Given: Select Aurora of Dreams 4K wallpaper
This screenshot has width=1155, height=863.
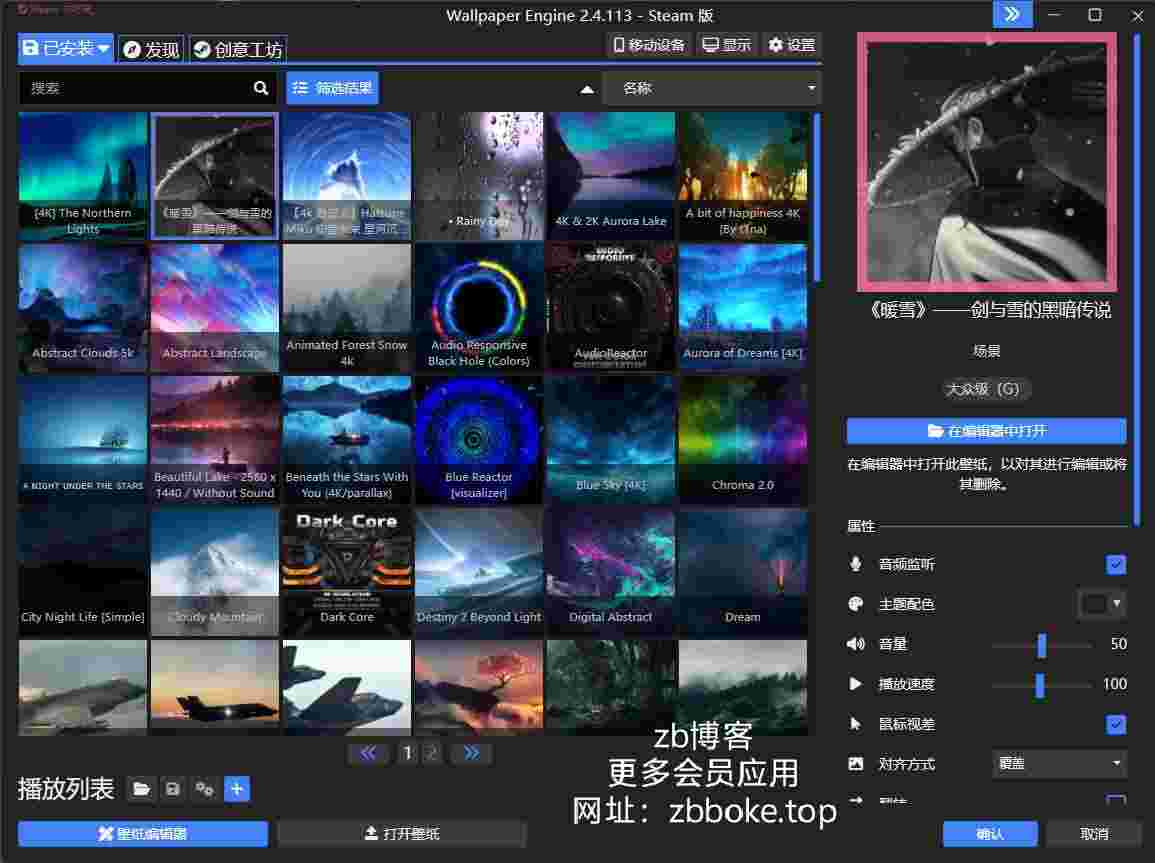Looking at the screenshot, I should 742,308.
